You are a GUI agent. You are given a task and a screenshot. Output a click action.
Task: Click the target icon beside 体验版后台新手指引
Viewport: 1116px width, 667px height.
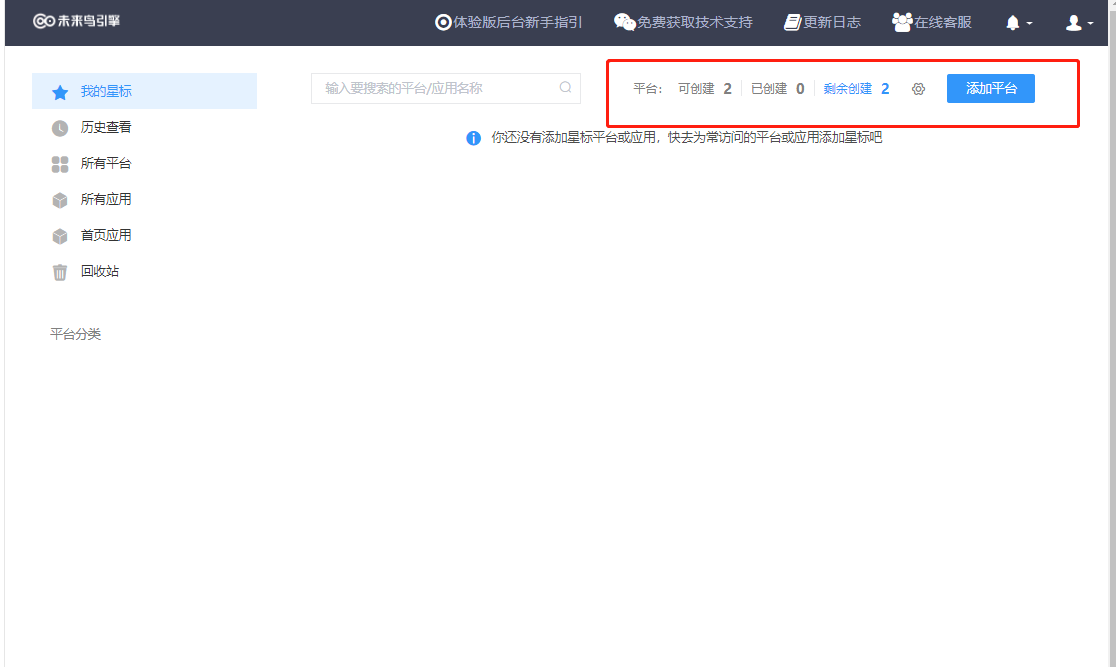tap(443, 23)
